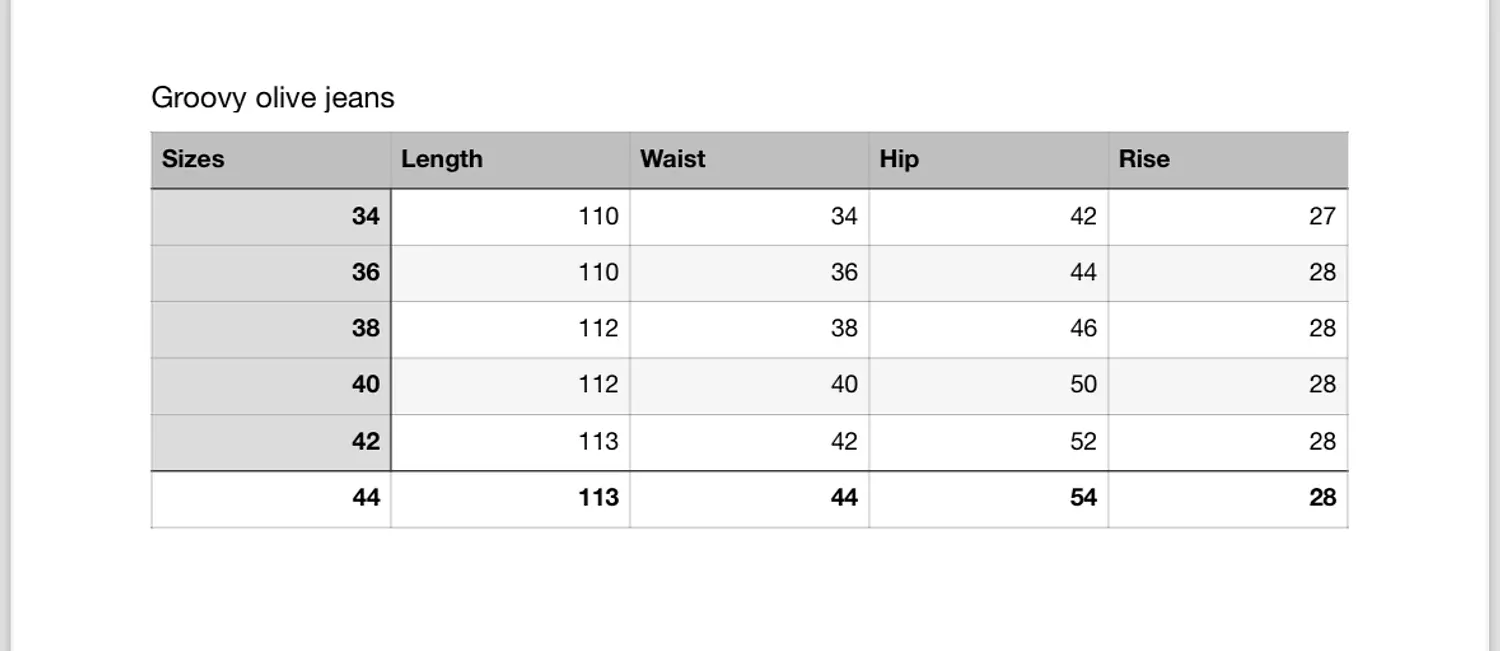Select the footer cell showing size 44
This screenshot has width=1500, height=651.
click(x=271, y=499)
